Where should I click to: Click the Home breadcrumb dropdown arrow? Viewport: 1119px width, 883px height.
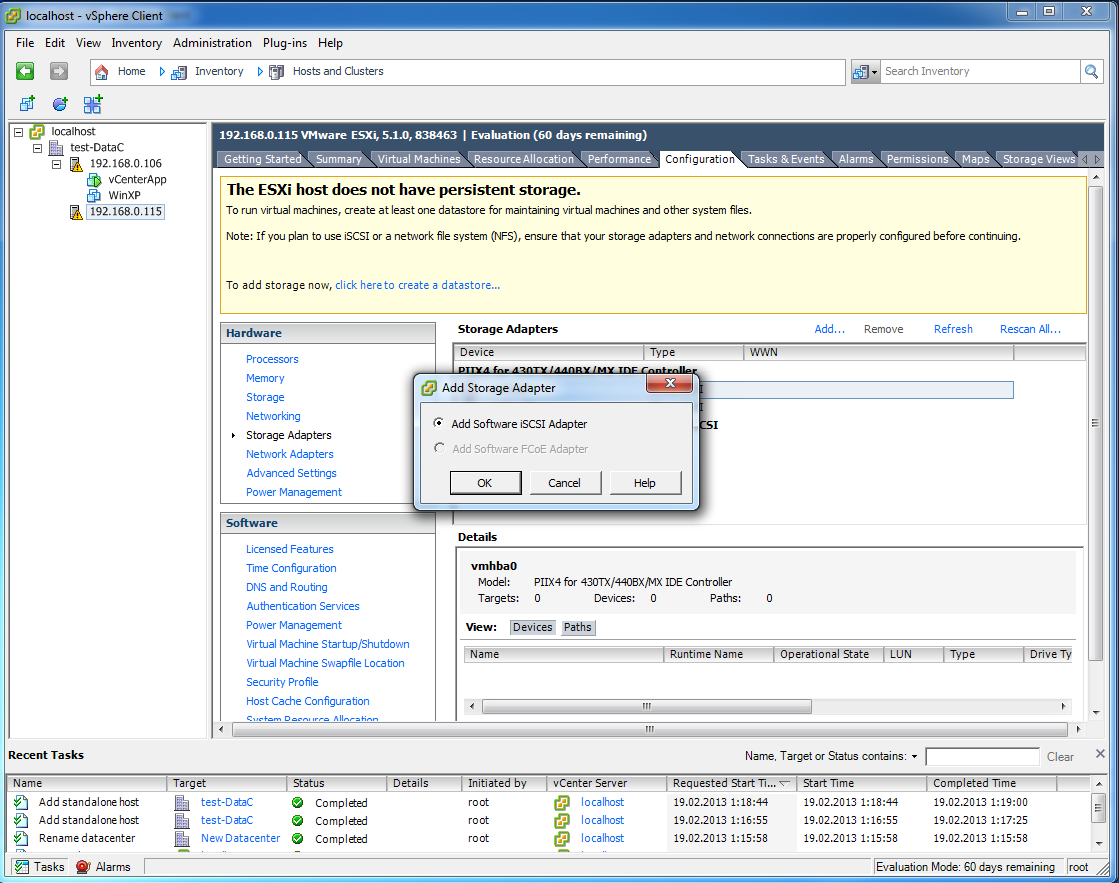pyautogui.click(x=162, y=71)
